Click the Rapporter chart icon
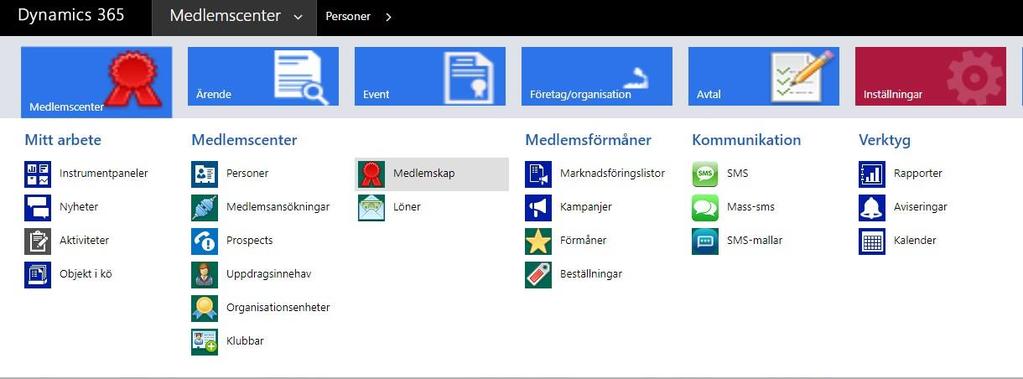The image size is (1023, 379). click(x=872, y=174)
